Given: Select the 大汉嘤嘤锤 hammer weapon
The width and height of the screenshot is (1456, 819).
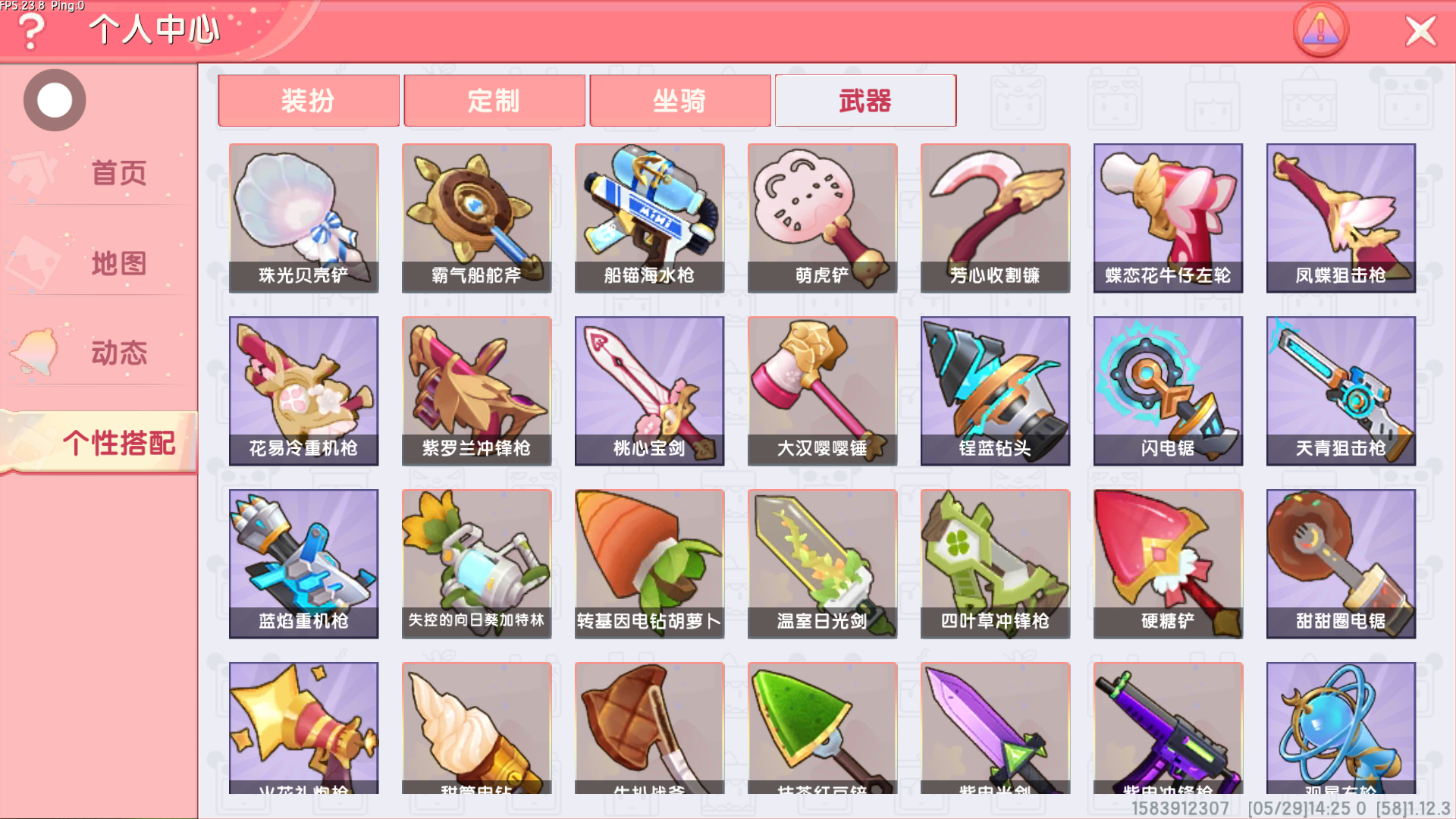Looking at the screenshot, I should point(822,391).
